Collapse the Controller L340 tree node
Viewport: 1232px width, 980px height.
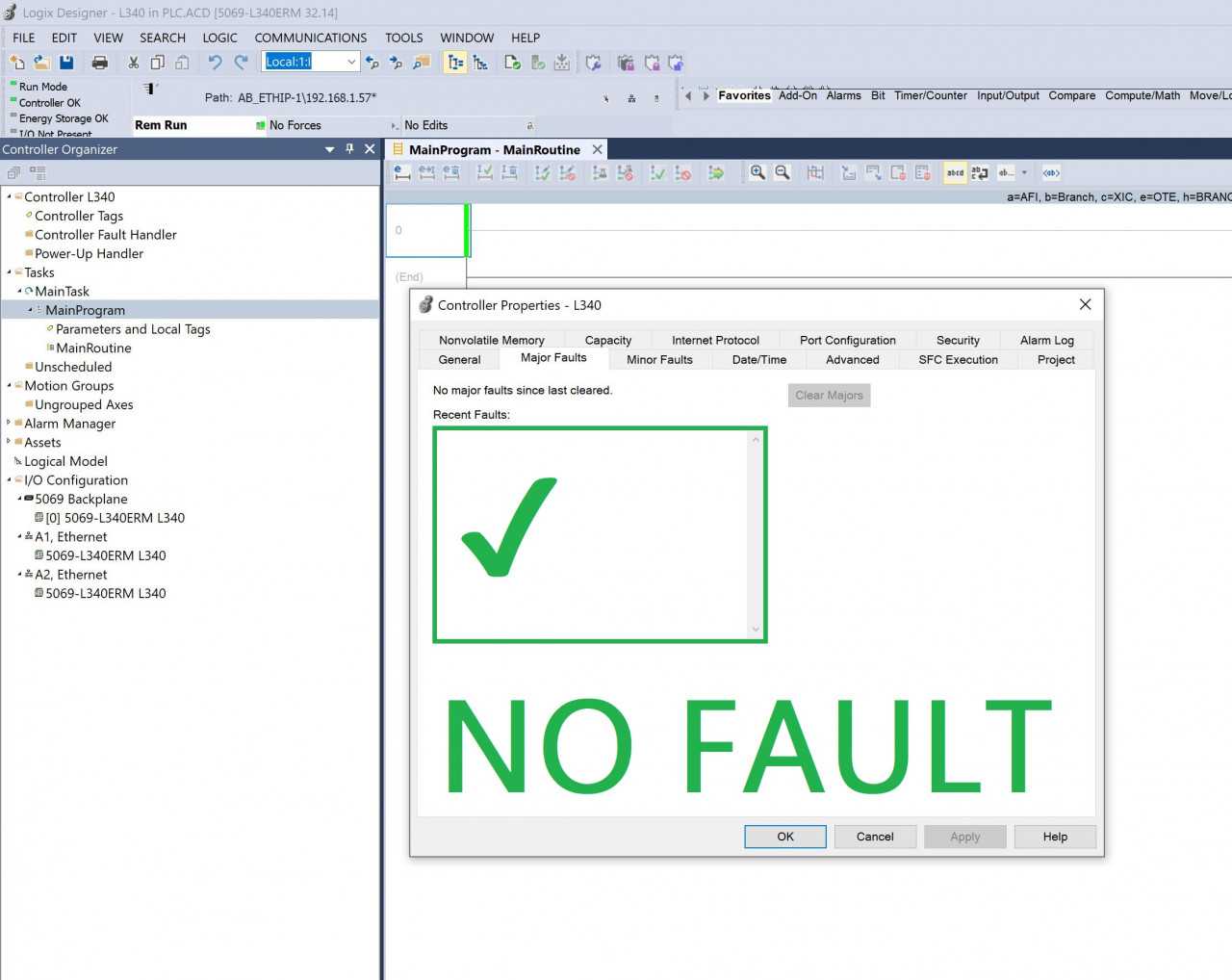click(x=10, y=196)
